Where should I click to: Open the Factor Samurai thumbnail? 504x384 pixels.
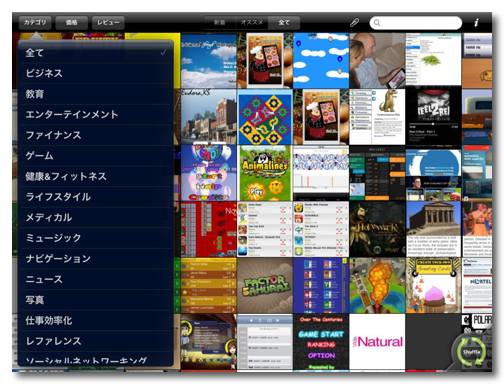(265, 285)
